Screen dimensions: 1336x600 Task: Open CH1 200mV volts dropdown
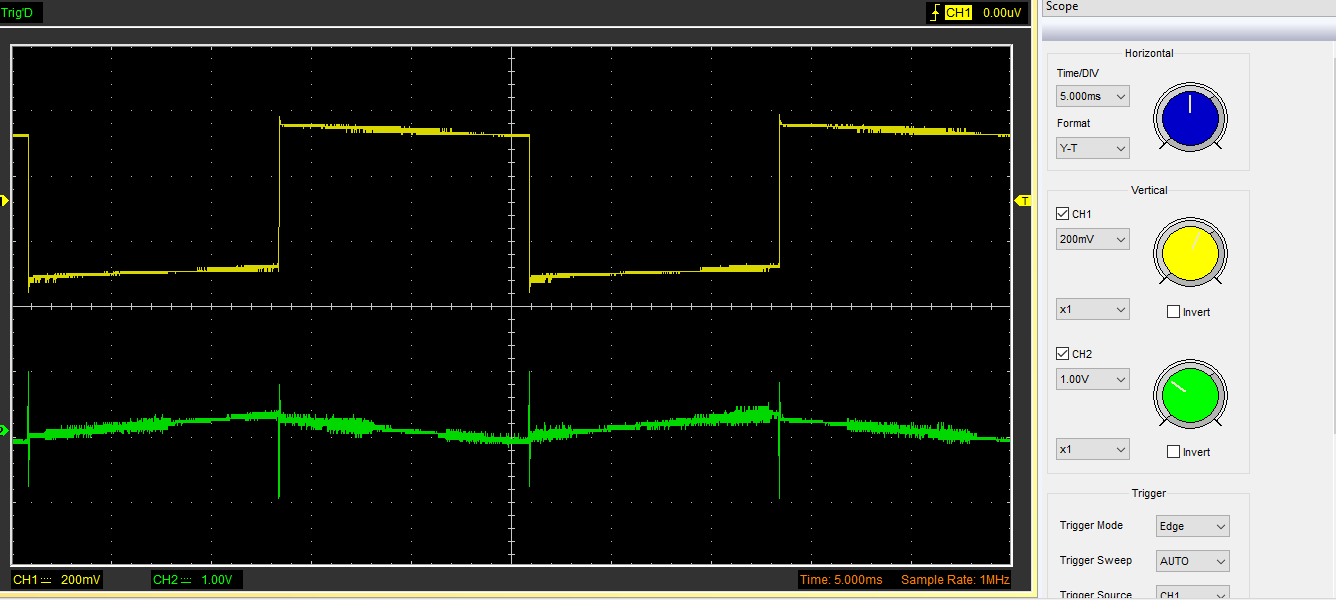click(1092, 240)
